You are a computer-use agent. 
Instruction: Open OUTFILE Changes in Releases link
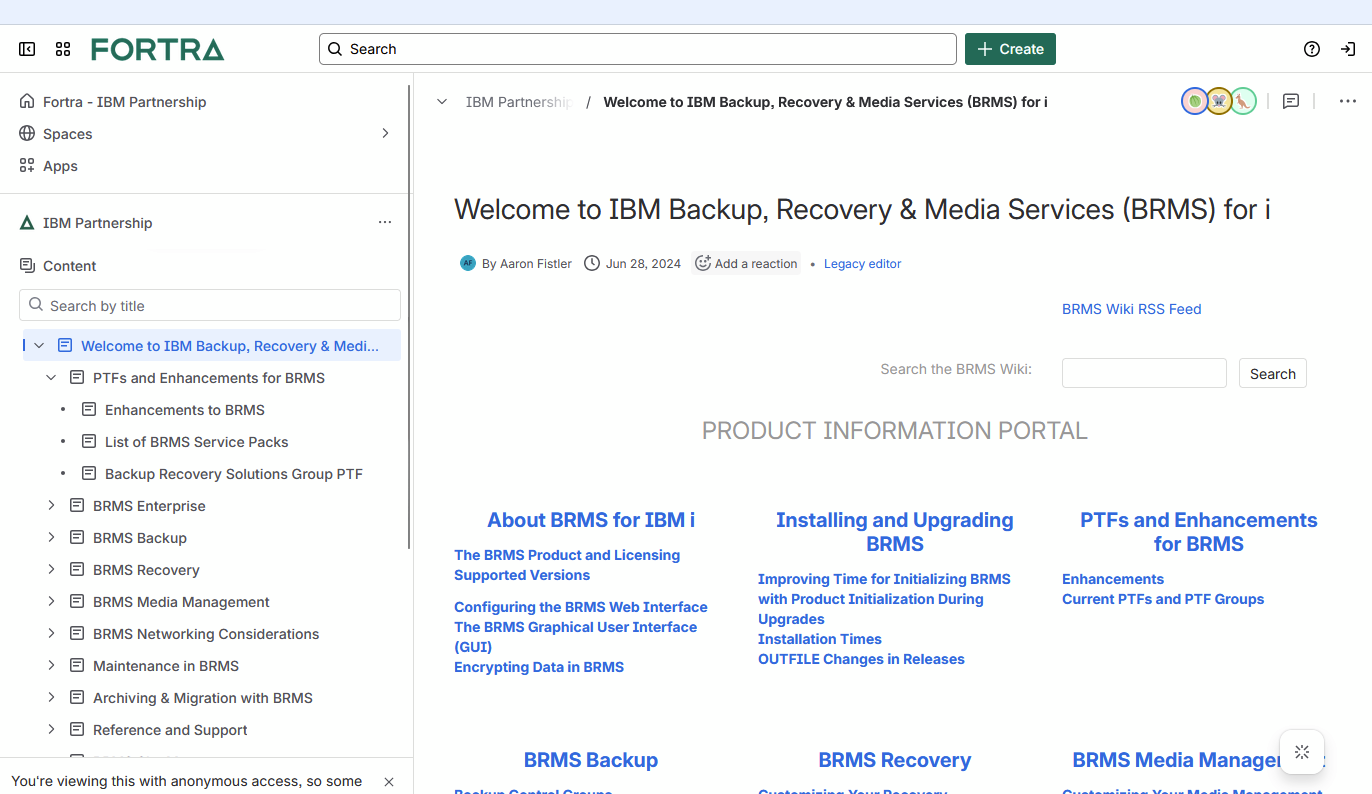coord(861,659)
